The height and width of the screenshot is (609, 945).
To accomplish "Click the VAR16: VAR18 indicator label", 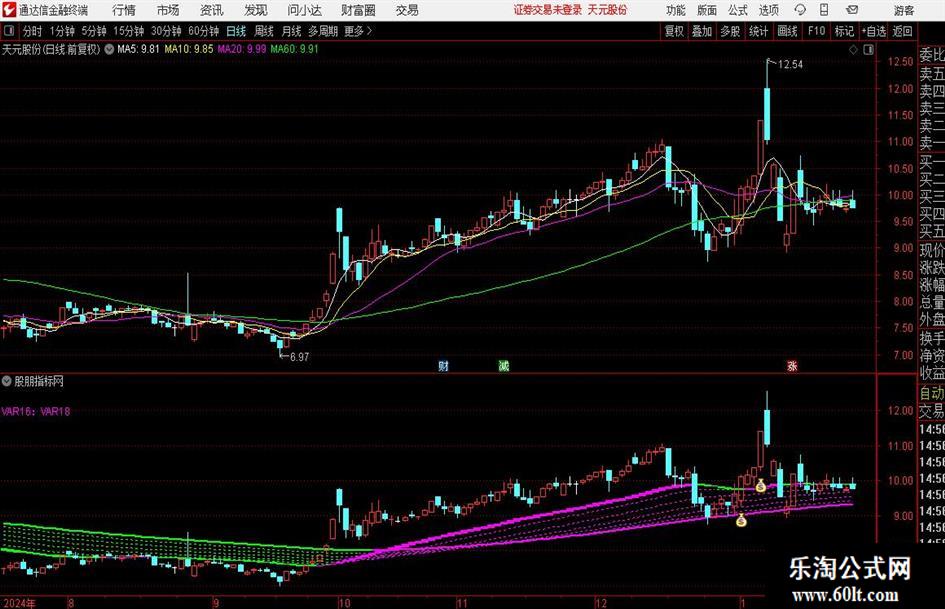I will [36, 412].
